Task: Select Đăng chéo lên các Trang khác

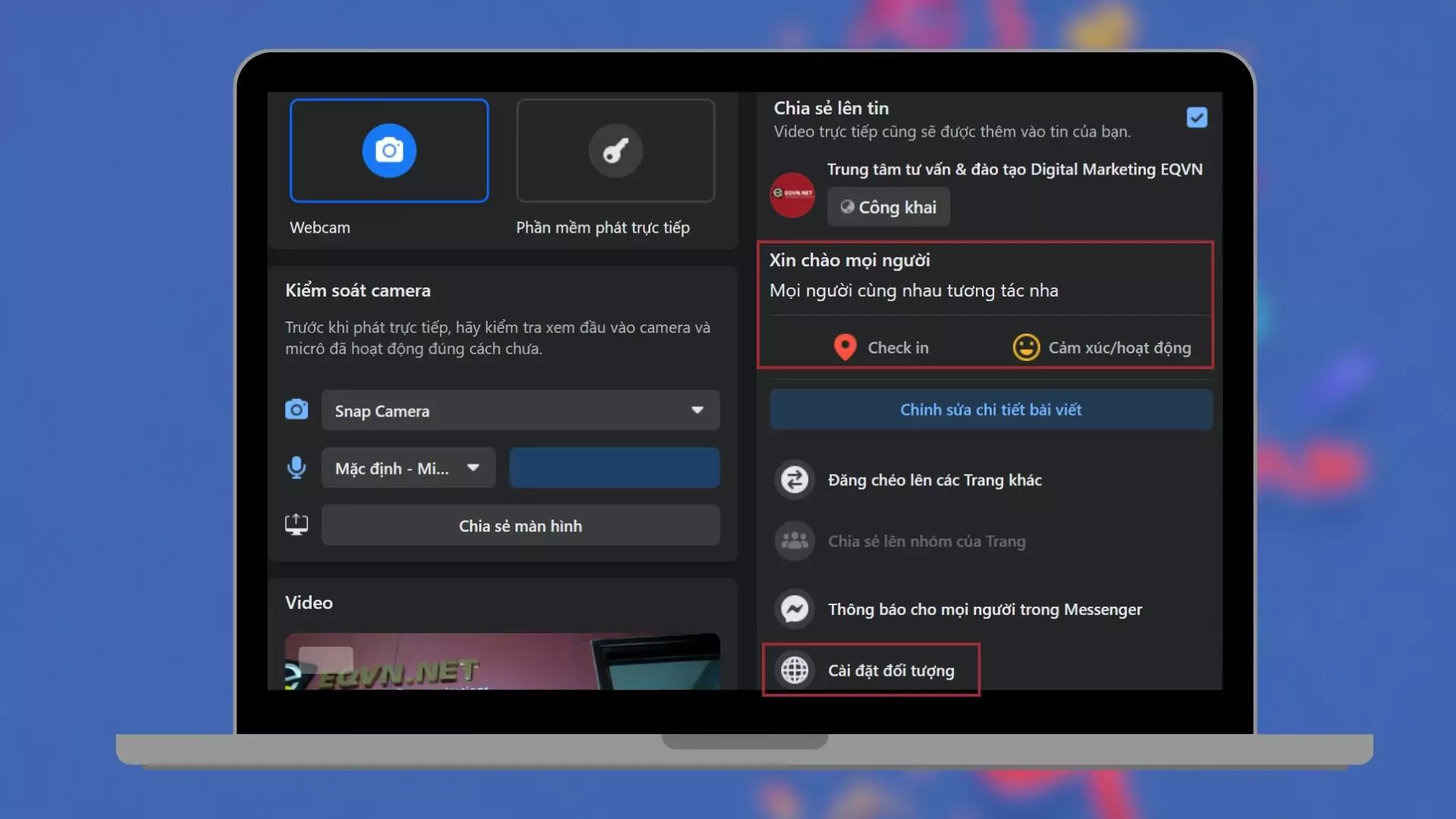Action: [934, 480]
